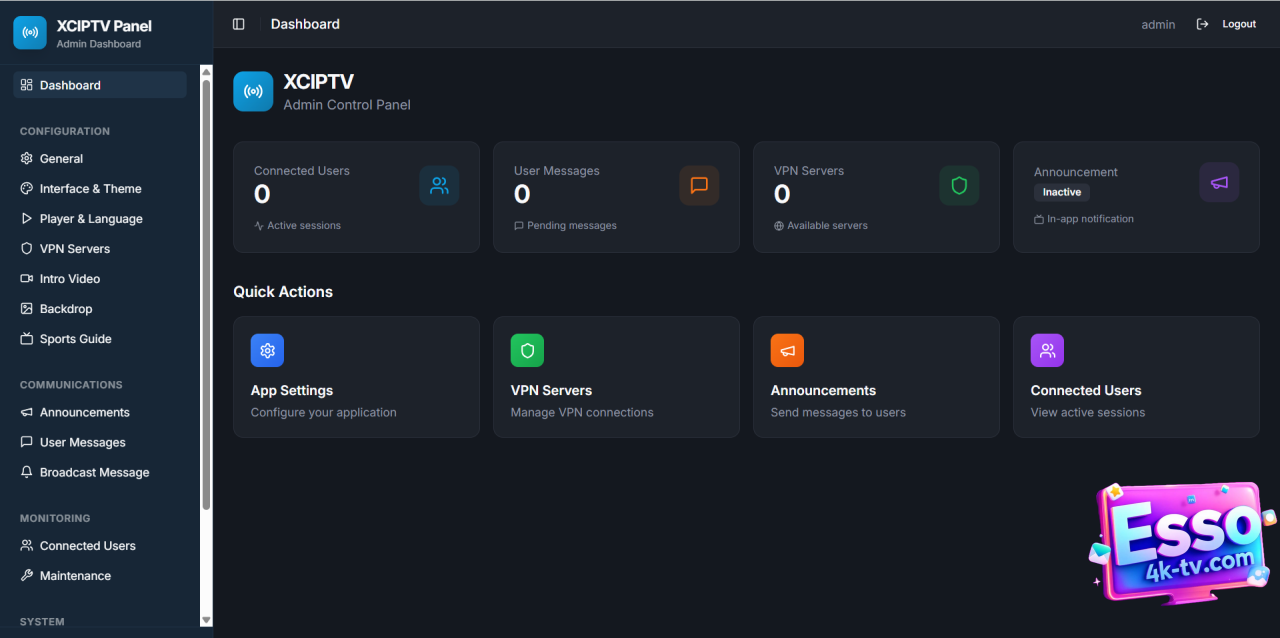Click the User Messages chat bubble icon
This screenshot has width=1280, height=638.
pos(699,186)
